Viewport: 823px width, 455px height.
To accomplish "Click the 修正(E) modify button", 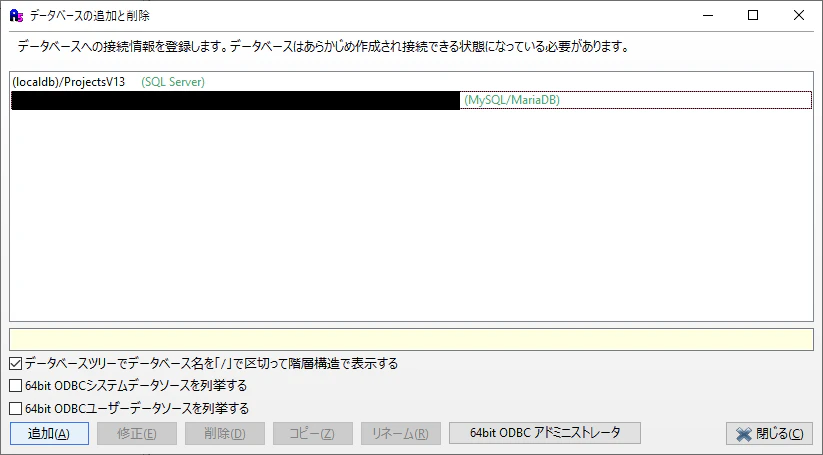I will [137, 433].
